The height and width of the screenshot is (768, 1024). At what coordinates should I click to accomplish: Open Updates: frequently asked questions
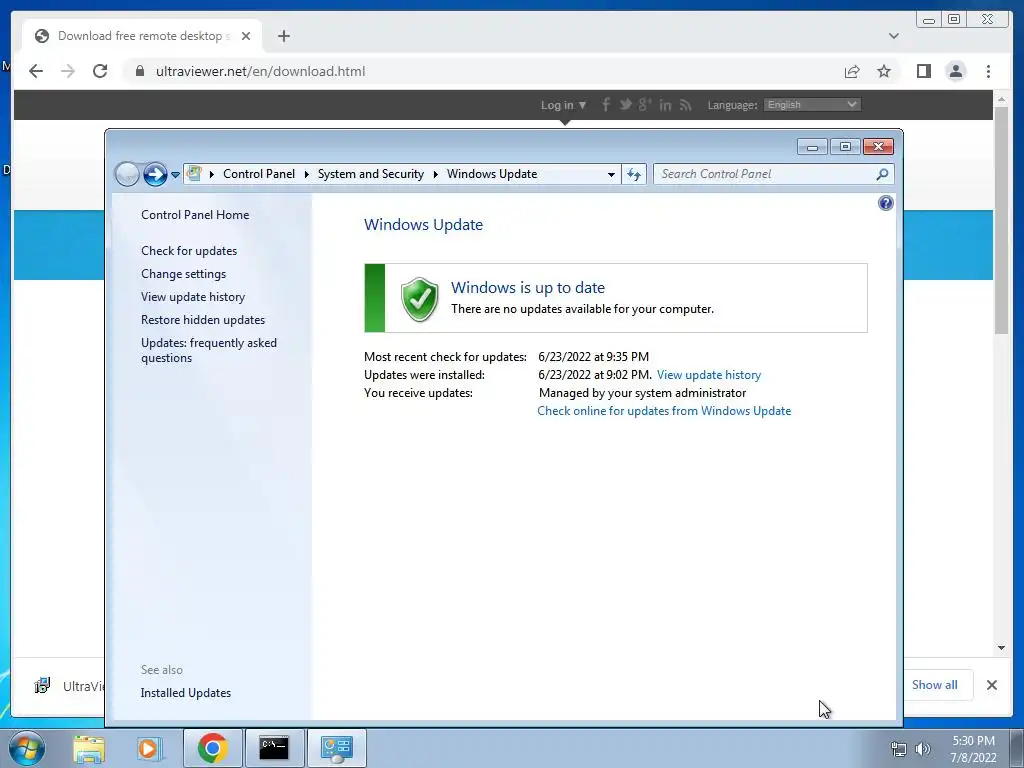[x=208, y=350]
